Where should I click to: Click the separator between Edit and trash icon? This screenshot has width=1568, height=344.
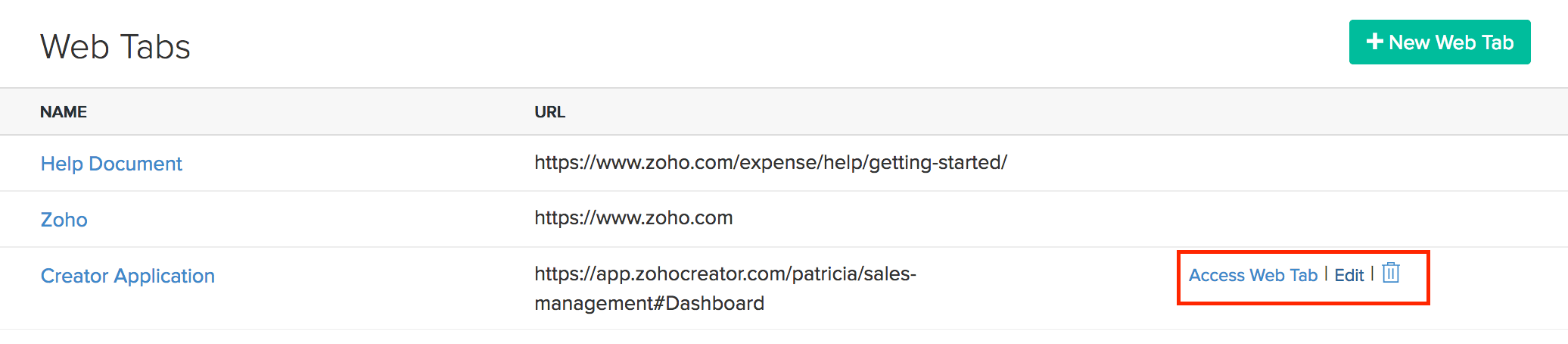[x=1372, y=274]
